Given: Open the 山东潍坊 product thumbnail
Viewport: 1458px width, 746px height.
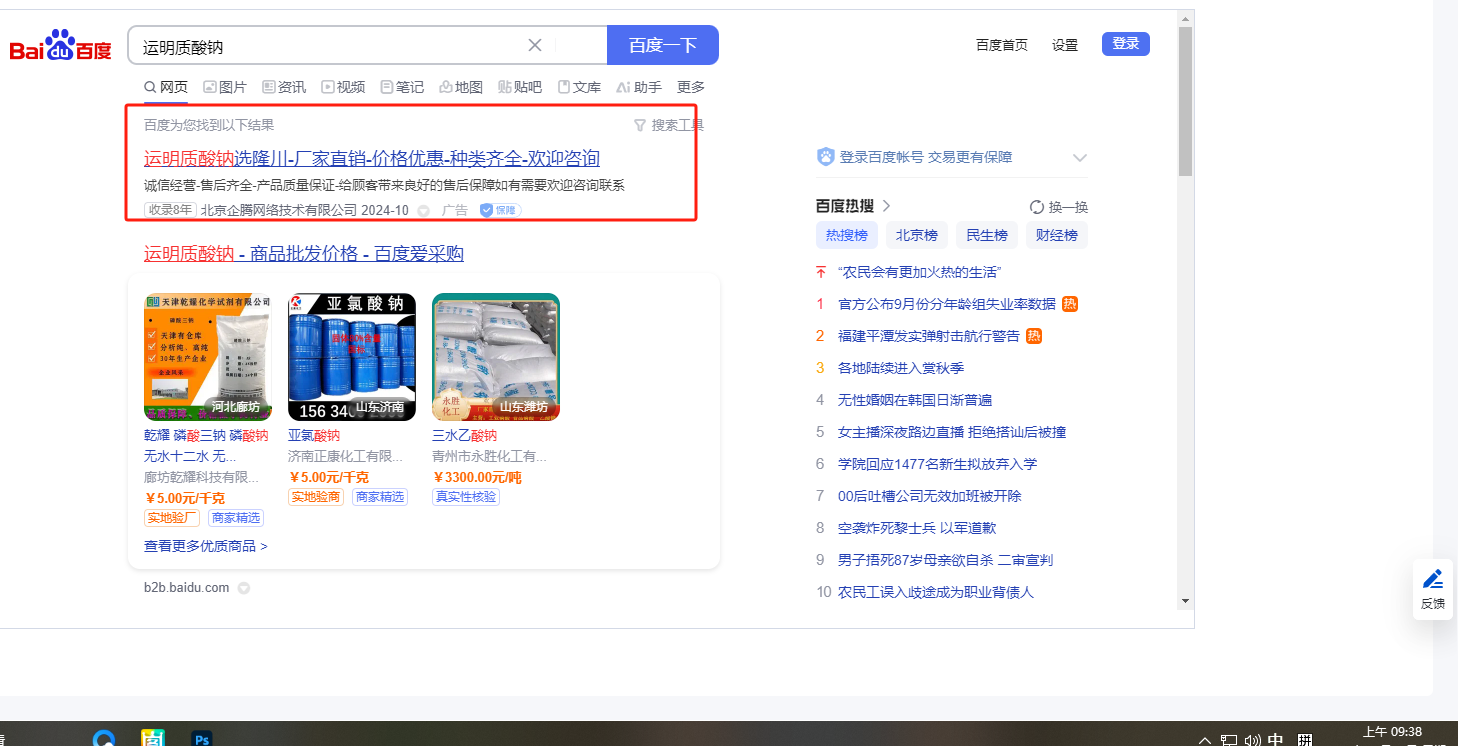Looking at the screenshot, I should [496, 357].
